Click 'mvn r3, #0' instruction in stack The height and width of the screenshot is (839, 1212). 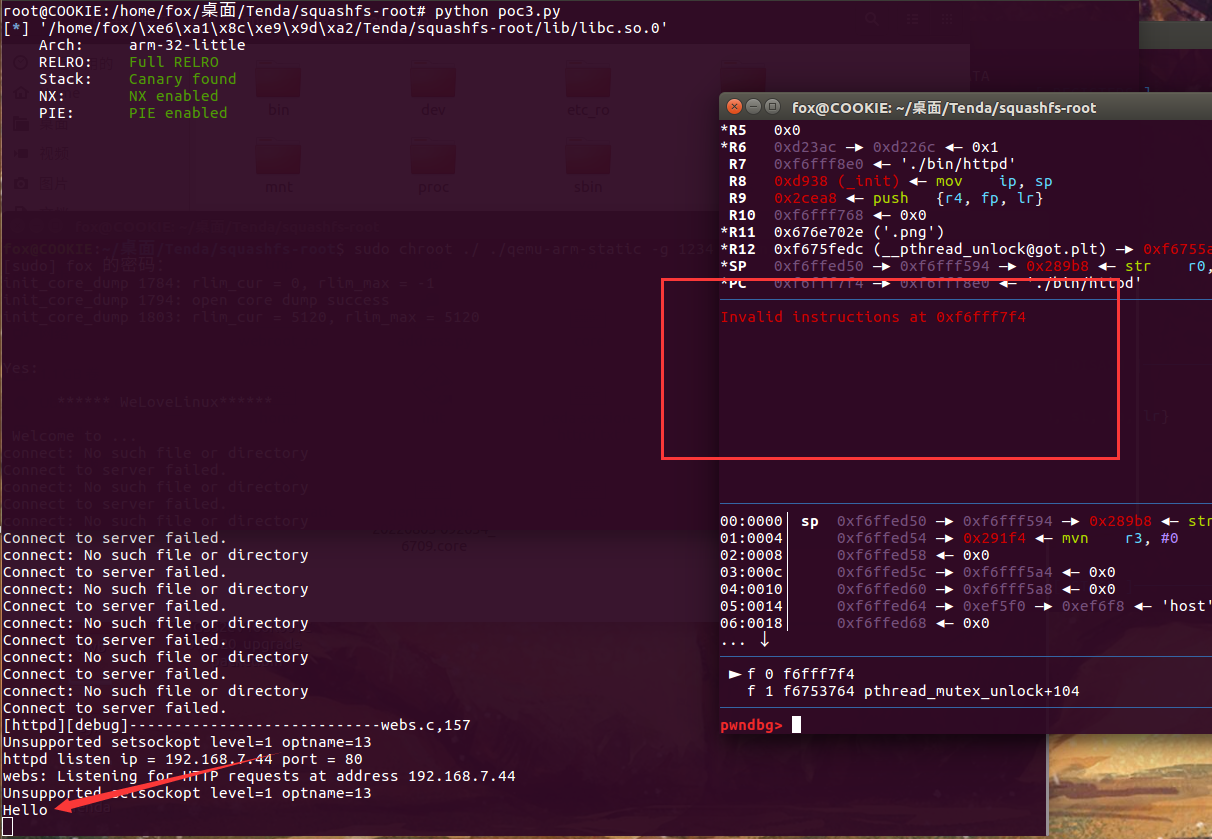(1121, 538)
